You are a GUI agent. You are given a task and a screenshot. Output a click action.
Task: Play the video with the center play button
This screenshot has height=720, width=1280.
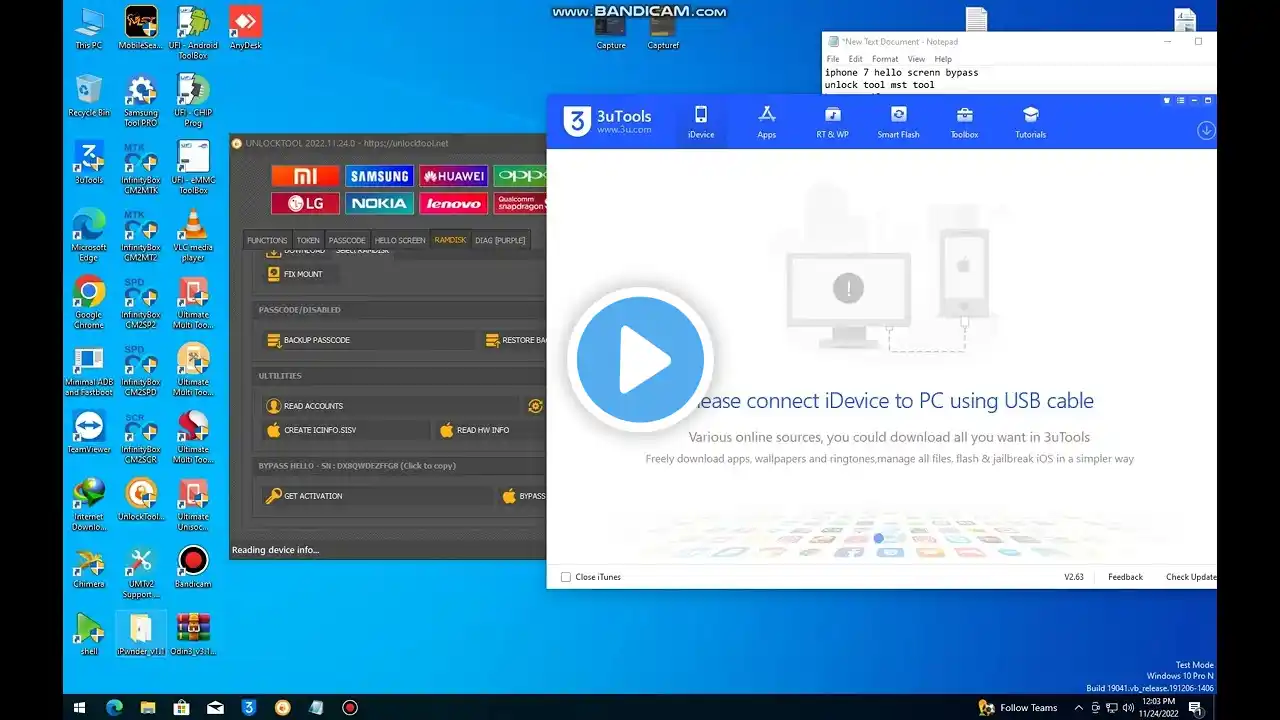(640, 359)
